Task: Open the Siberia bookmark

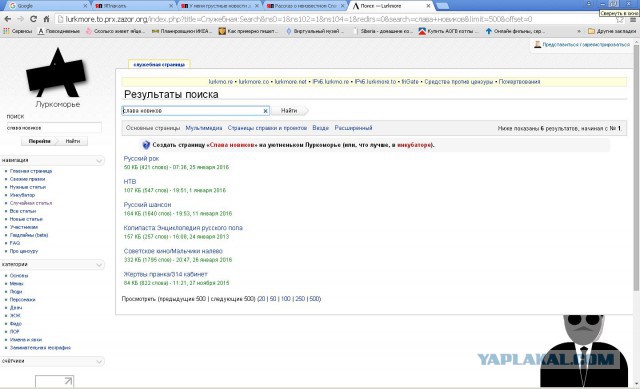Action: (x=383, y=31)
